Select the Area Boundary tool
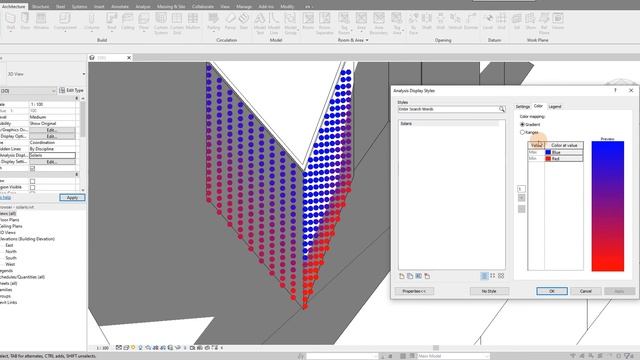640x360 pixels. pyautogui.click(x=379, y=23)
